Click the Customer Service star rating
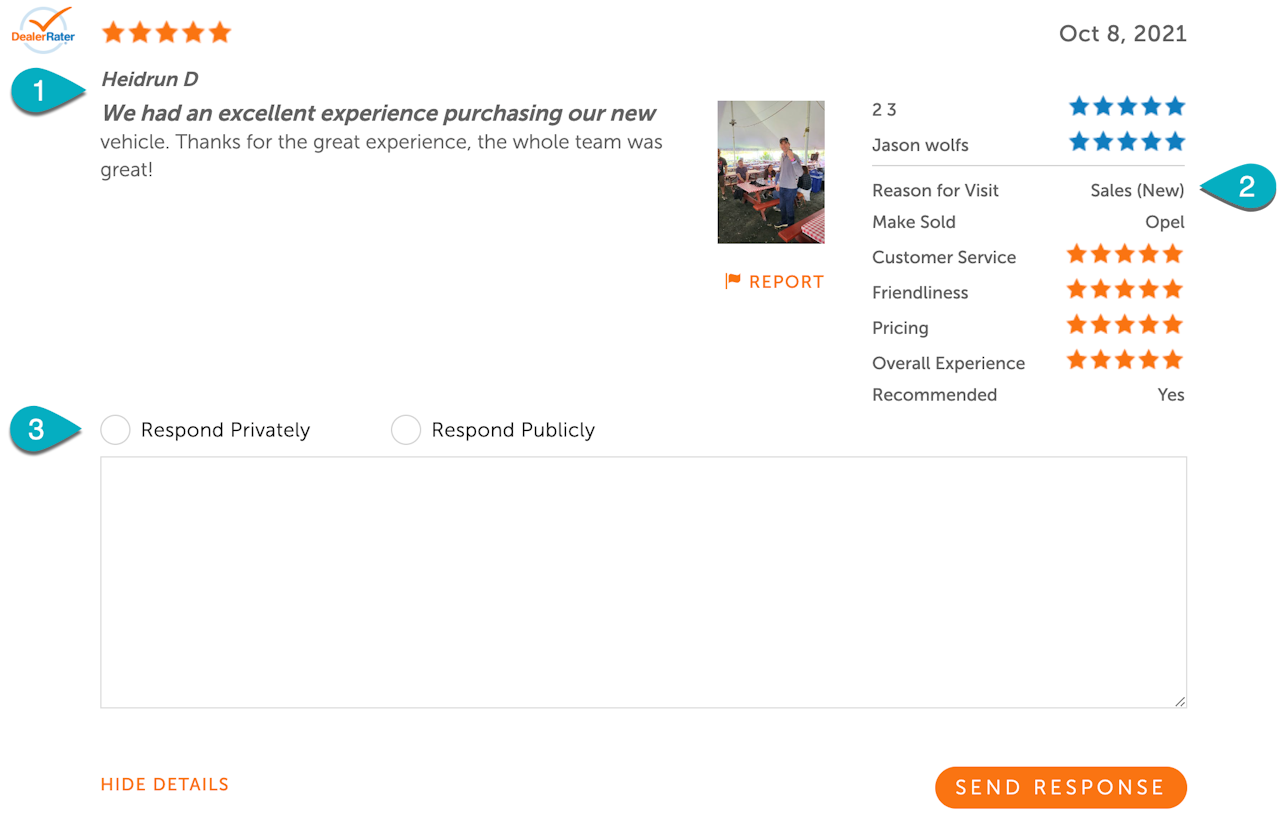The height and width of the screenshot is (822, 1280). [x=1125, y=255]
